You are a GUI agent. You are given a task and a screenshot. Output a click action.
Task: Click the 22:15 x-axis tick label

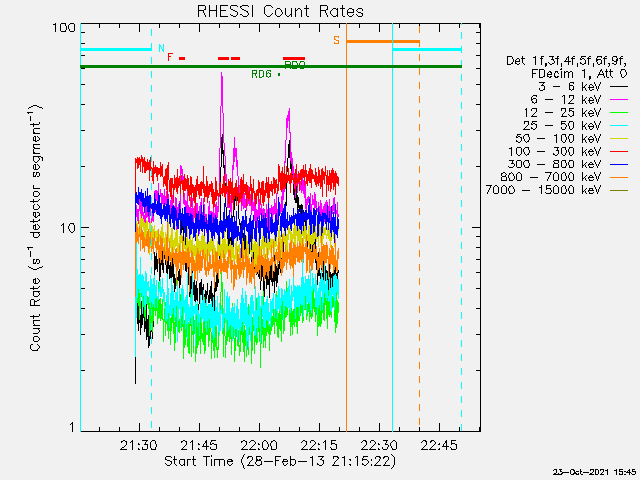[x=319, y=445]
